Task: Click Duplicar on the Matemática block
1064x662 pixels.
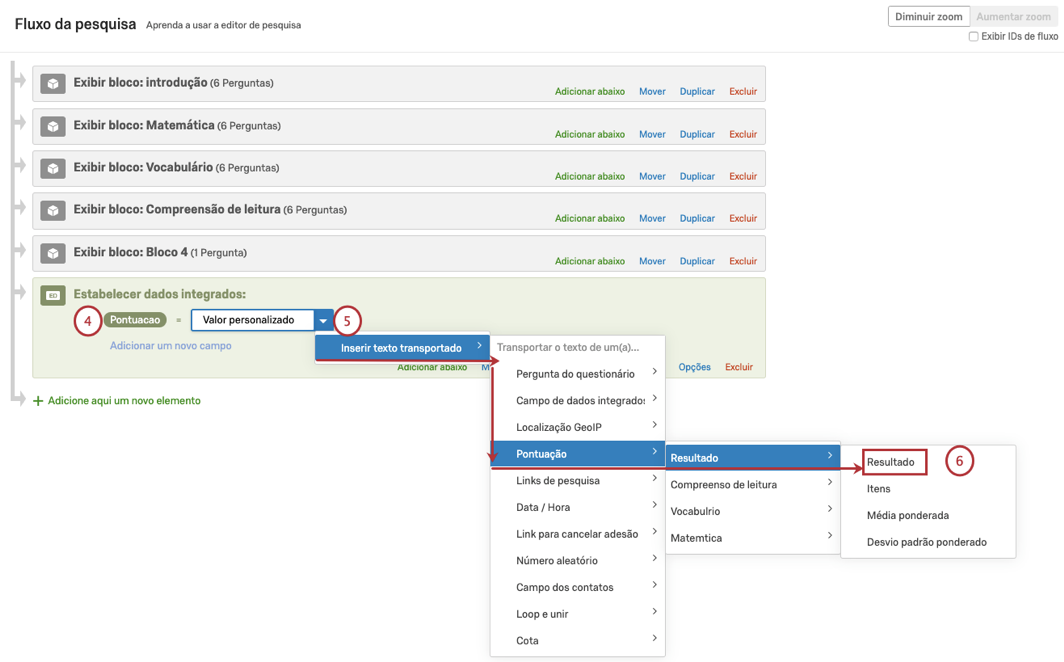Action: click(697, 134)
